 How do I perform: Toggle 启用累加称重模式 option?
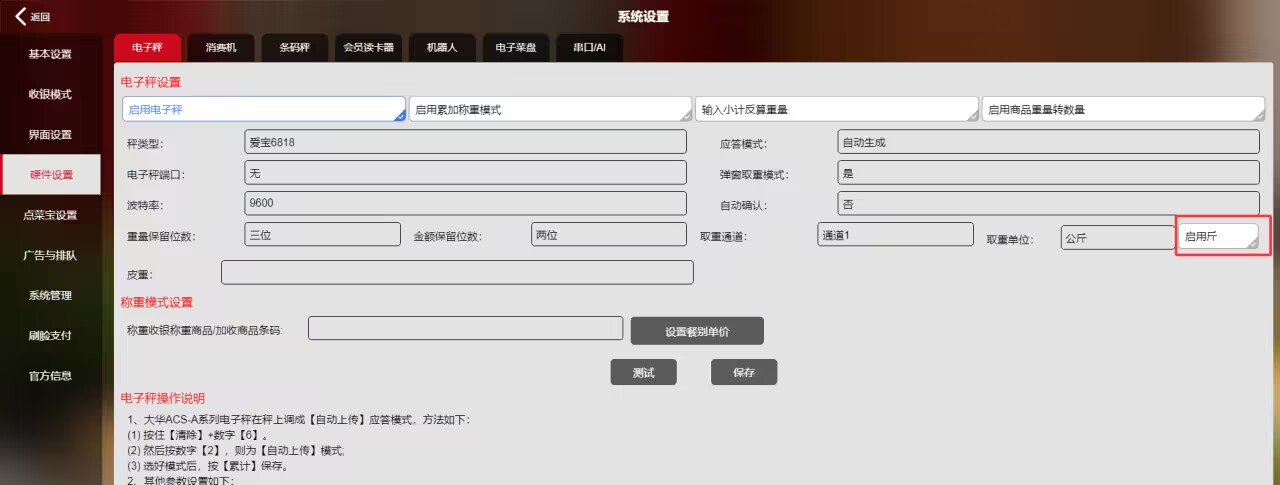[551, 109]
